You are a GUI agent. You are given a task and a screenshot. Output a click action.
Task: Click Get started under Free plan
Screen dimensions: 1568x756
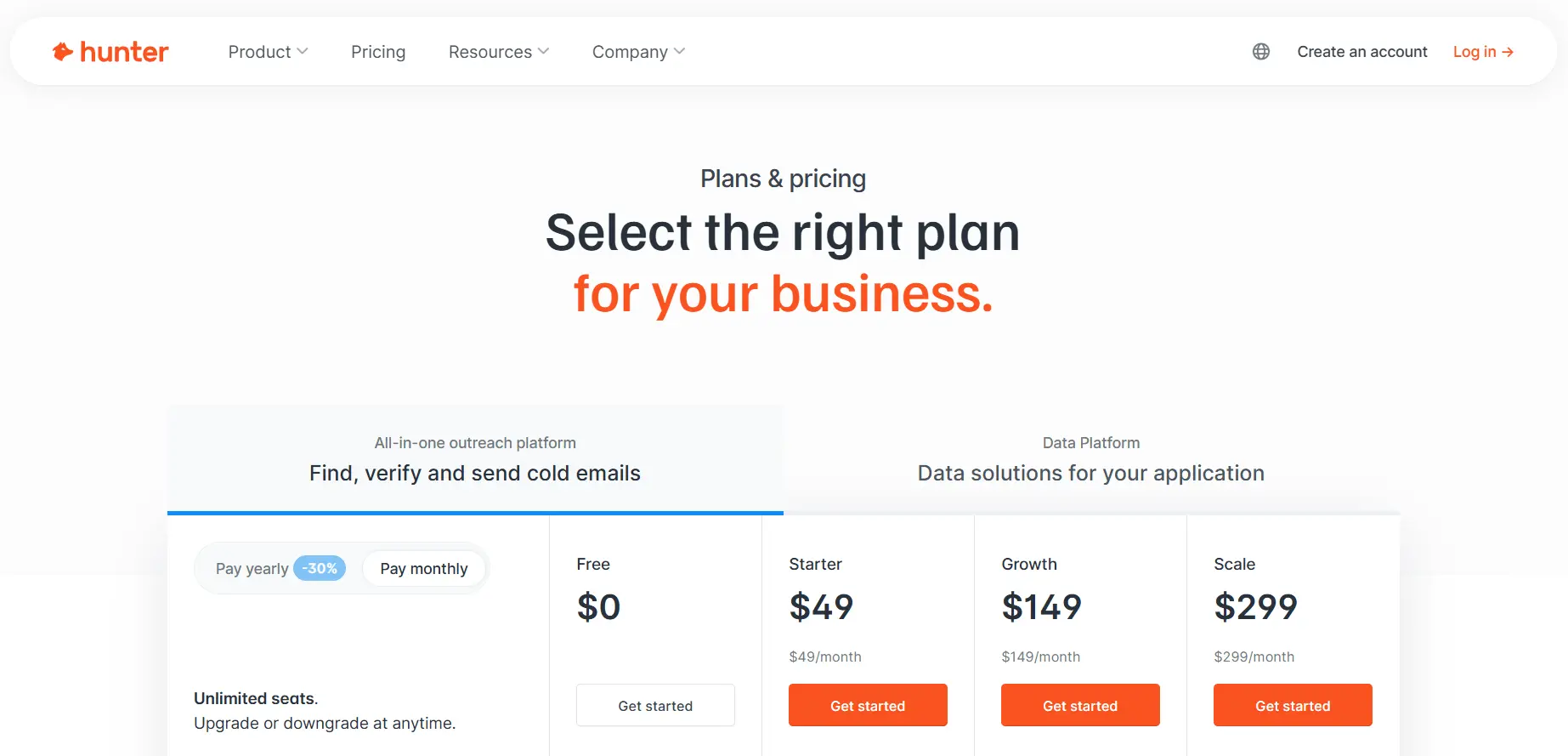pos(655,705)
